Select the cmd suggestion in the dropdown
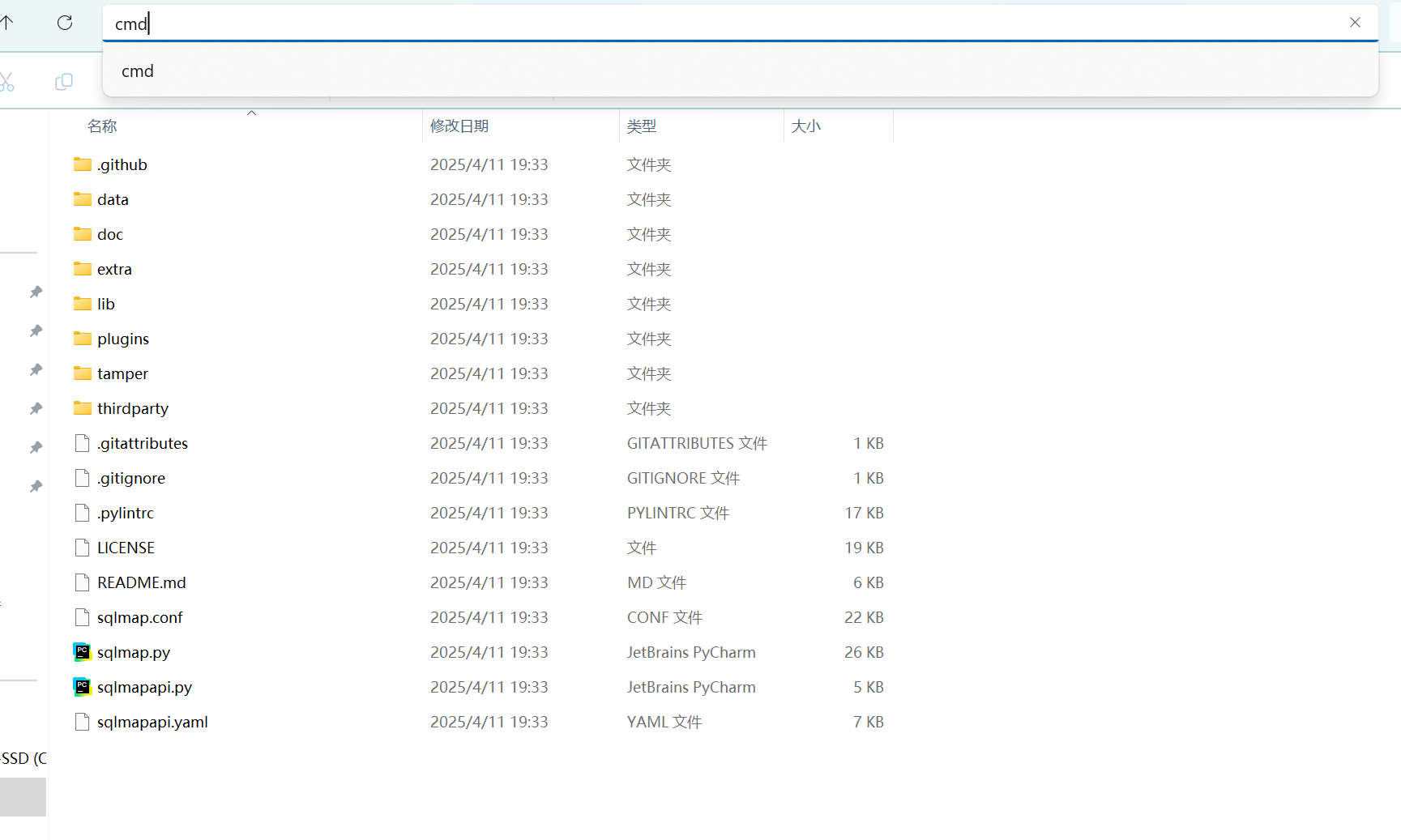Screen dimensions: 1401x840 740,71
